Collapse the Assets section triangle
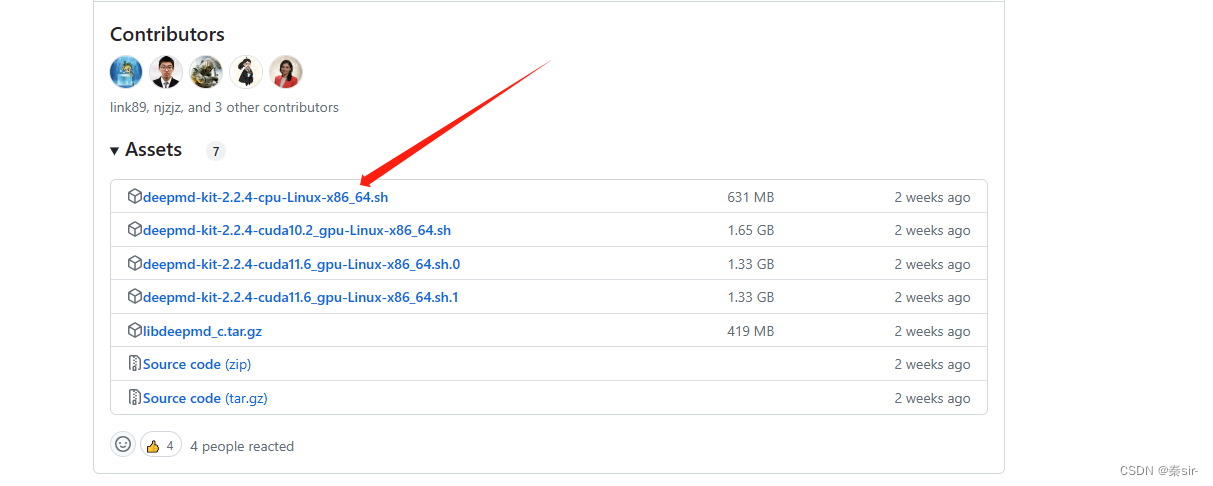Viewport: 1213px width, 486px height. (115, 151)
